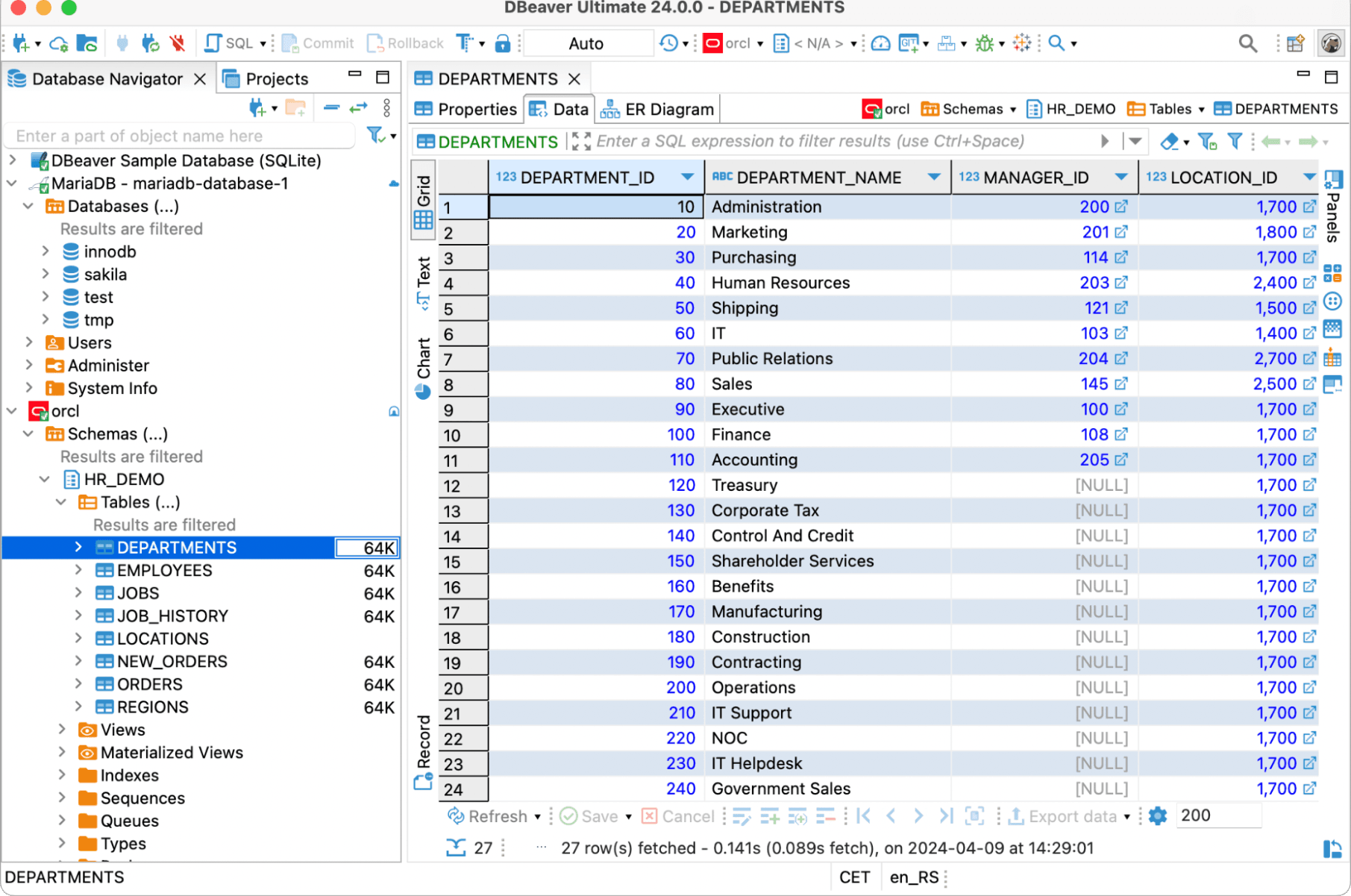This screenshot has height=896, width=1351.
Task: Click the transaction log clock icon
Action: point(668,43)
